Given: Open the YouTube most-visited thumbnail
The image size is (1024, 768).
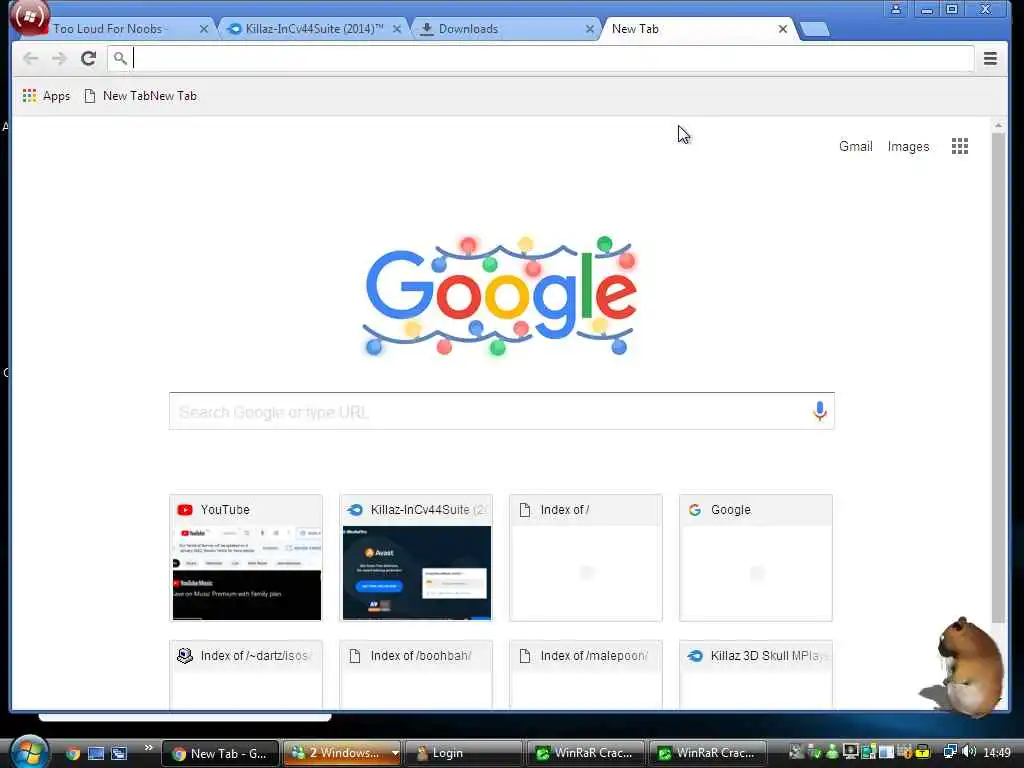Looking at the screenshot, I should coord(246,558).
